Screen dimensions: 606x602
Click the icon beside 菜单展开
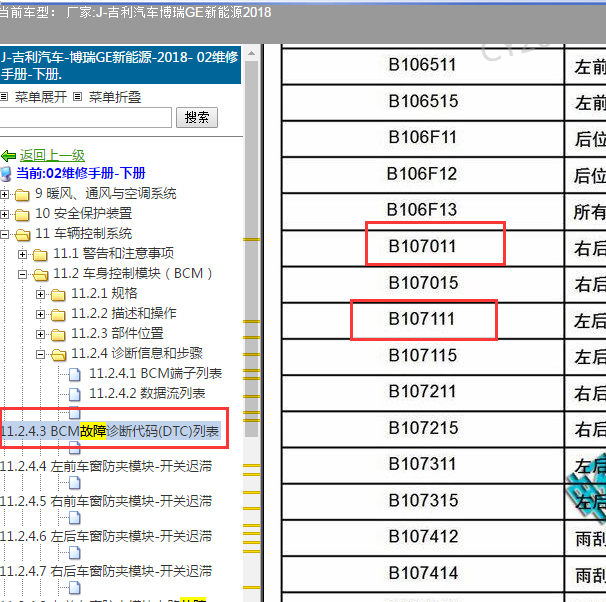[4, 96]
